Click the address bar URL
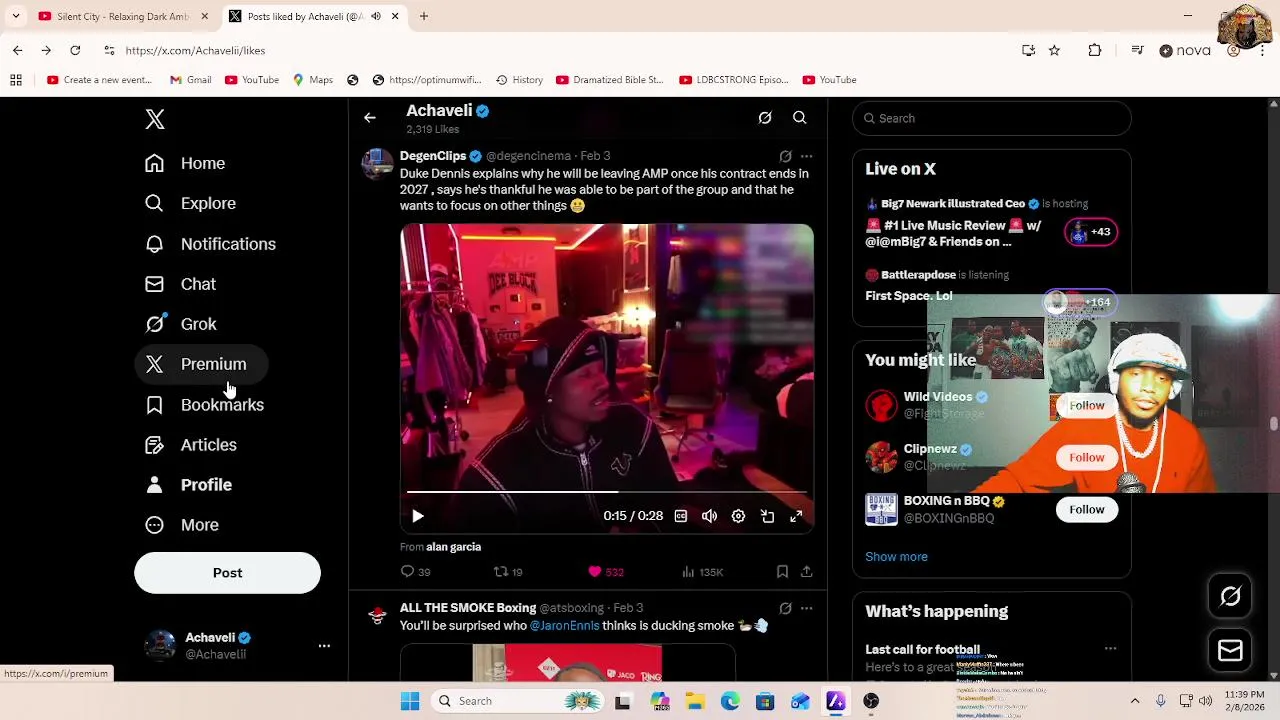1280x720 pixels. (x=195, y=50)
